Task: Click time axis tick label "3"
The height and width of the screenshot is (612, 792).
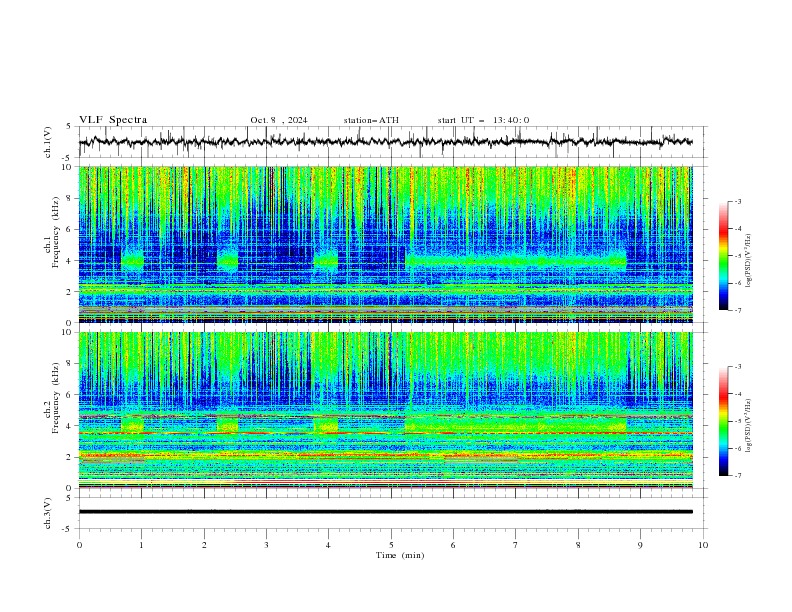Action: pyautogui.click(x=266, y=545)
